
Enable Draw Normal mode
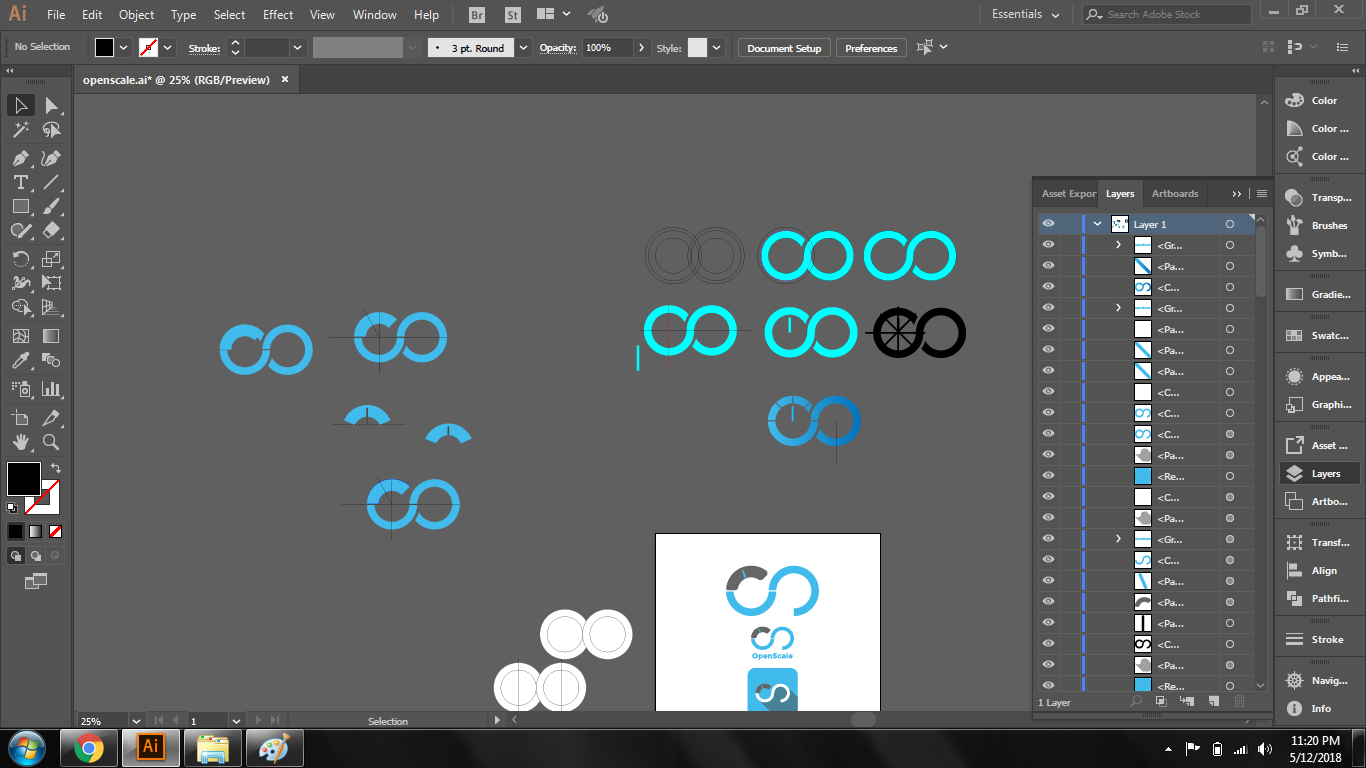click(x=16, y=556)
